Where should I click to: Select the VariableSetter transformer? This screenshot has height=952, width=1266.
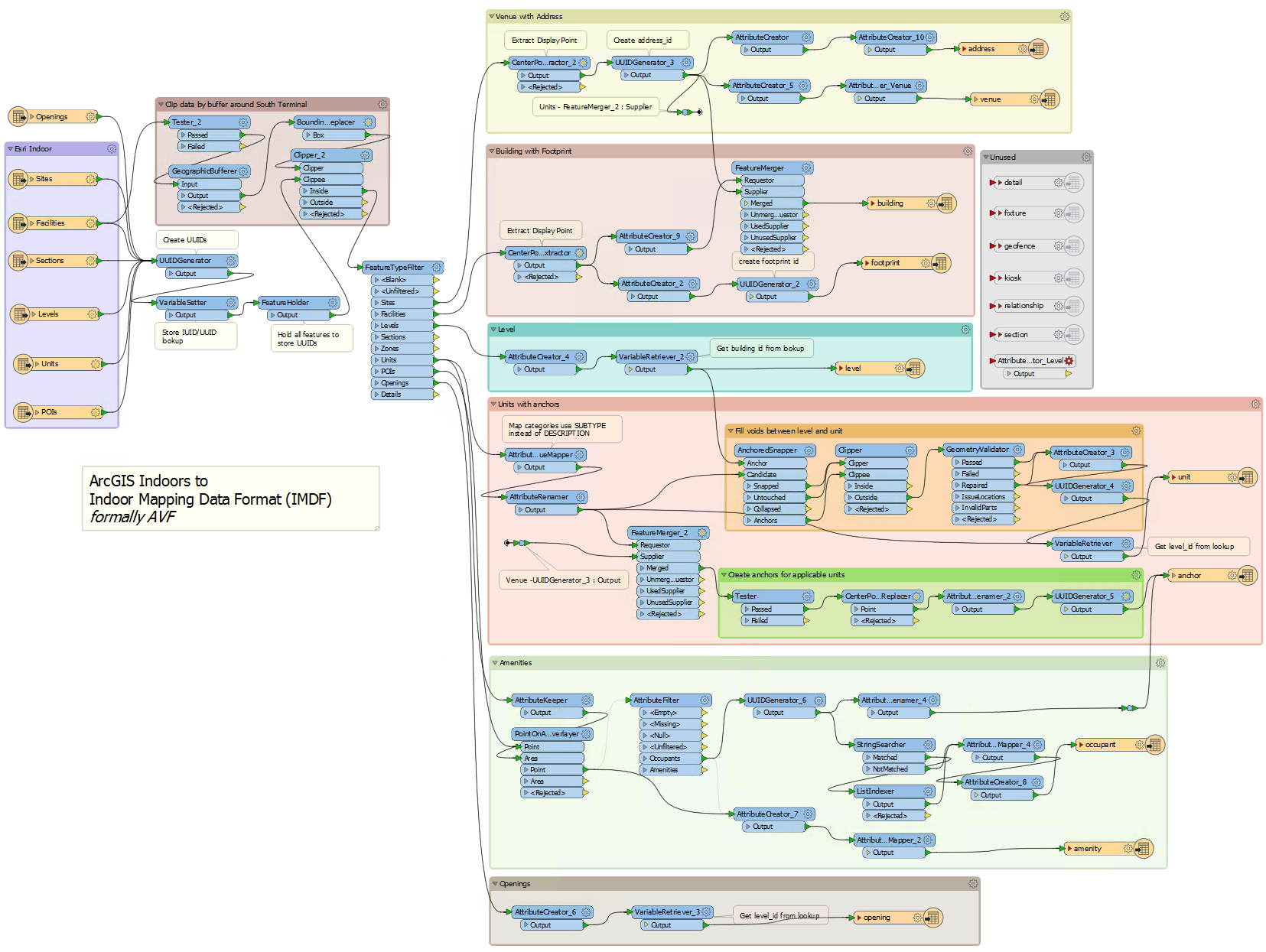click(x=197, y=303)
